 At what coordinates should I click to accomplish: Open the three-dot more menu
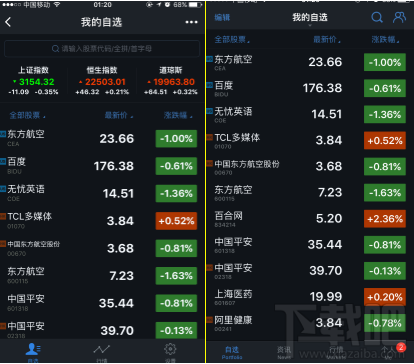(191, 22)
